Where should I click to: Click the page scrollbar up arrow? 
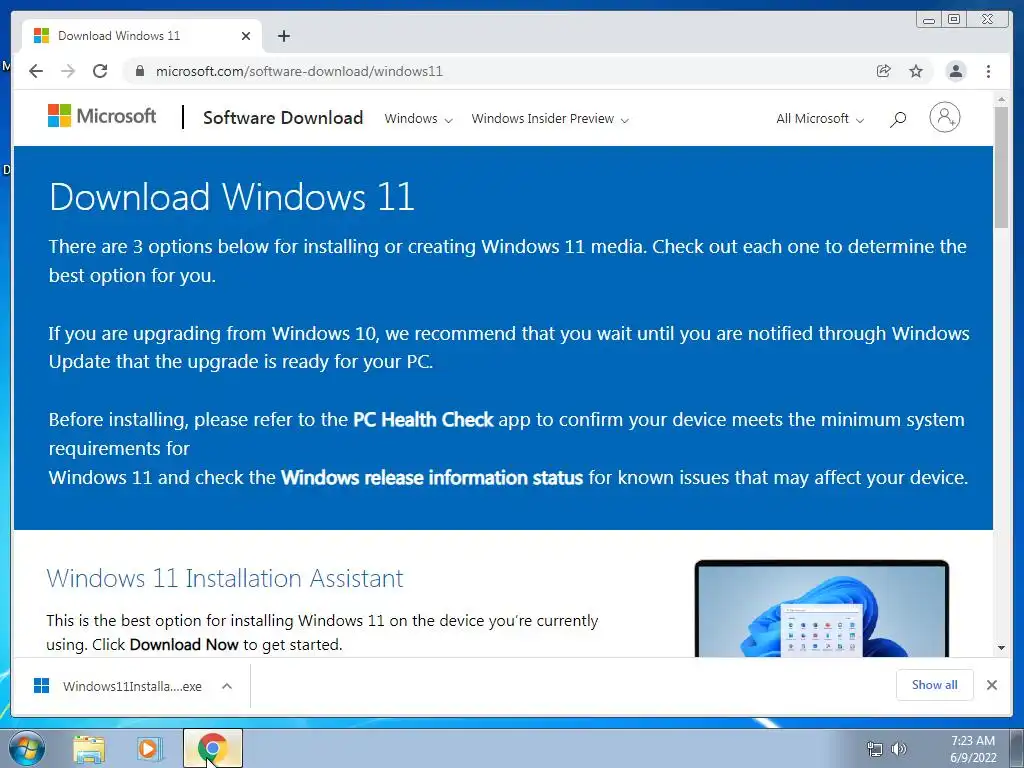1002,99
